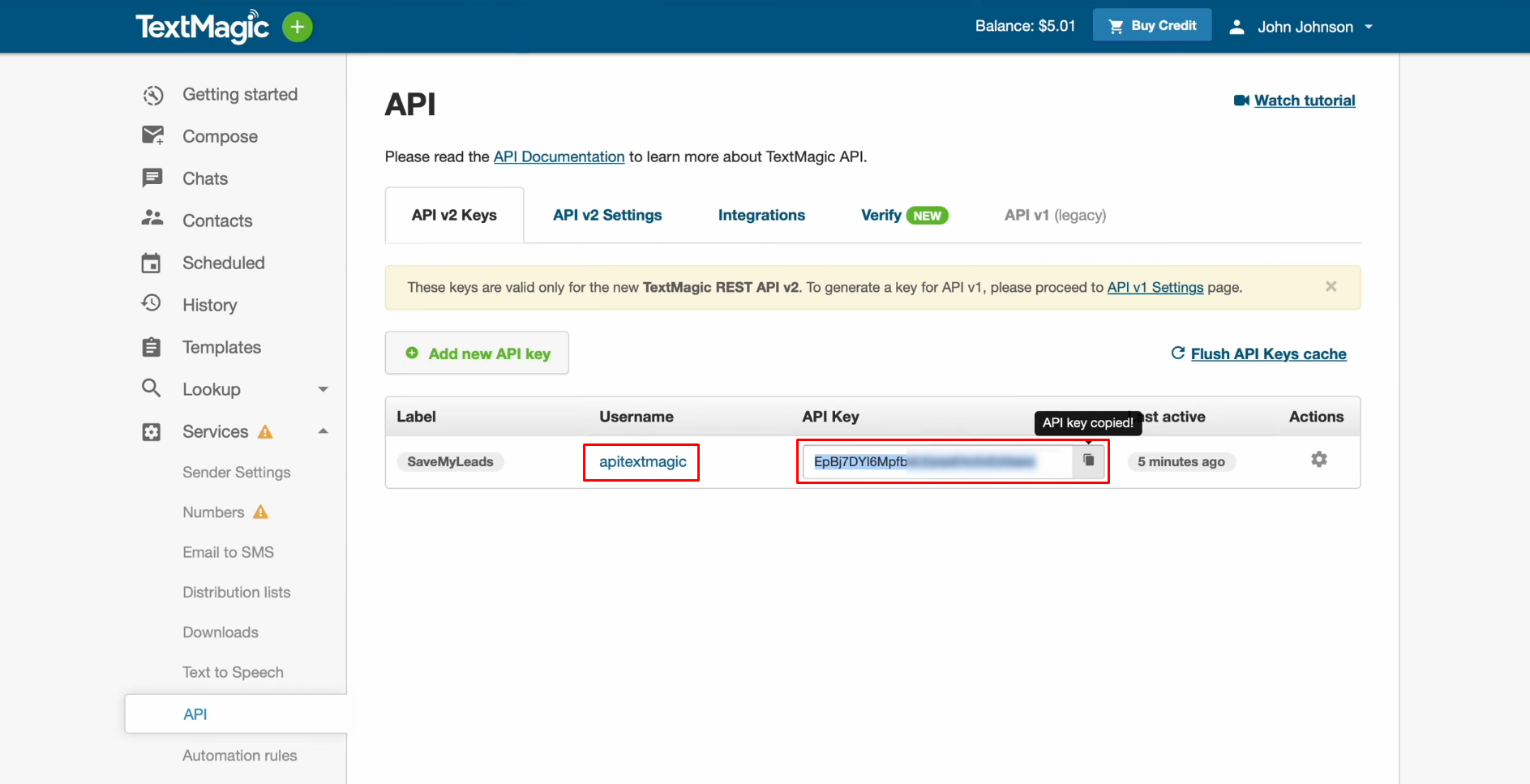Click Flush API Keys cache link
The height and width of the screenshot is (784, 1530).
(1268, 353)
